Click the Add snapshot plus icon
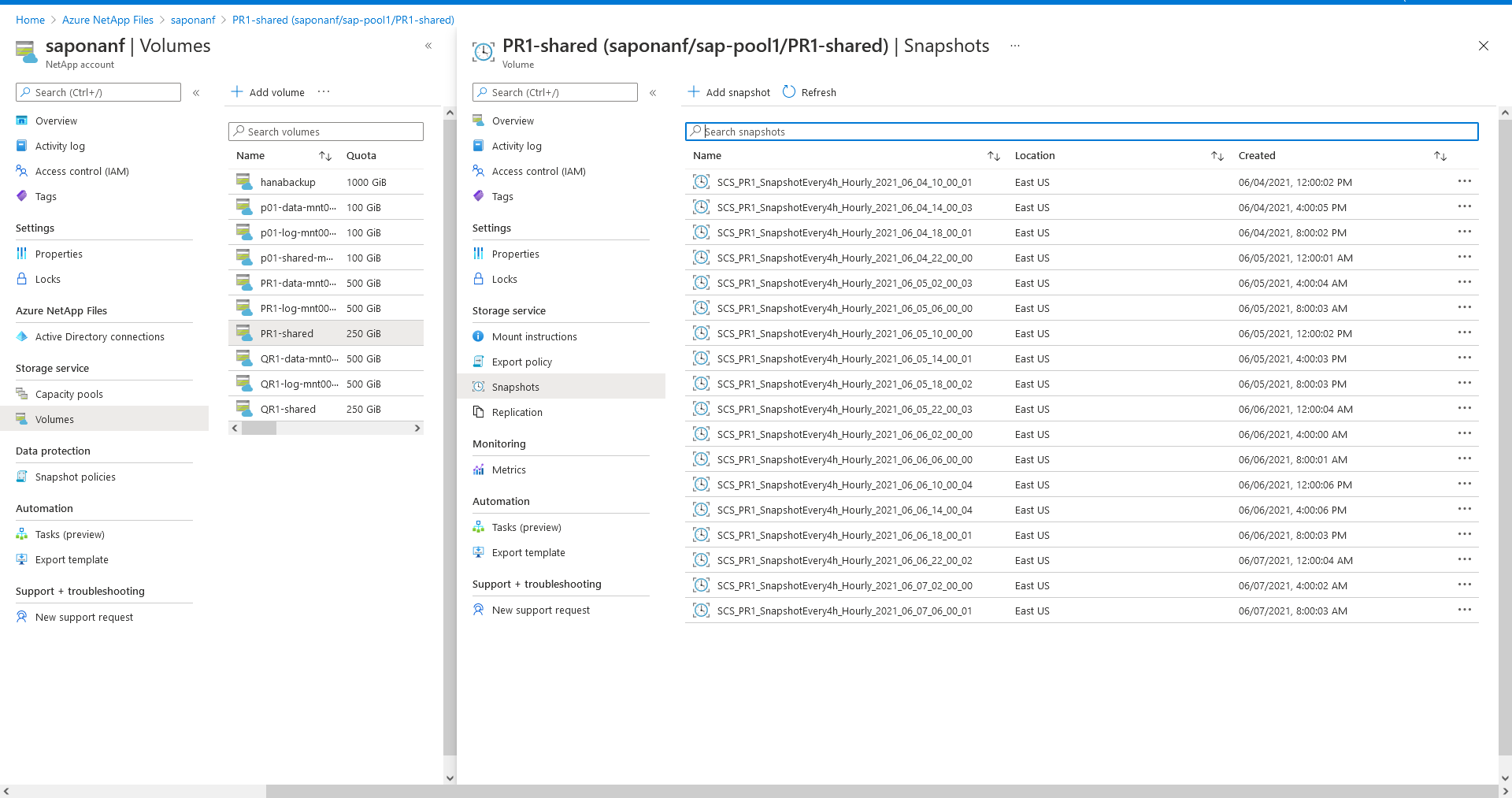The width and height of the screenshot is (1512, 798). click(693, 92)
